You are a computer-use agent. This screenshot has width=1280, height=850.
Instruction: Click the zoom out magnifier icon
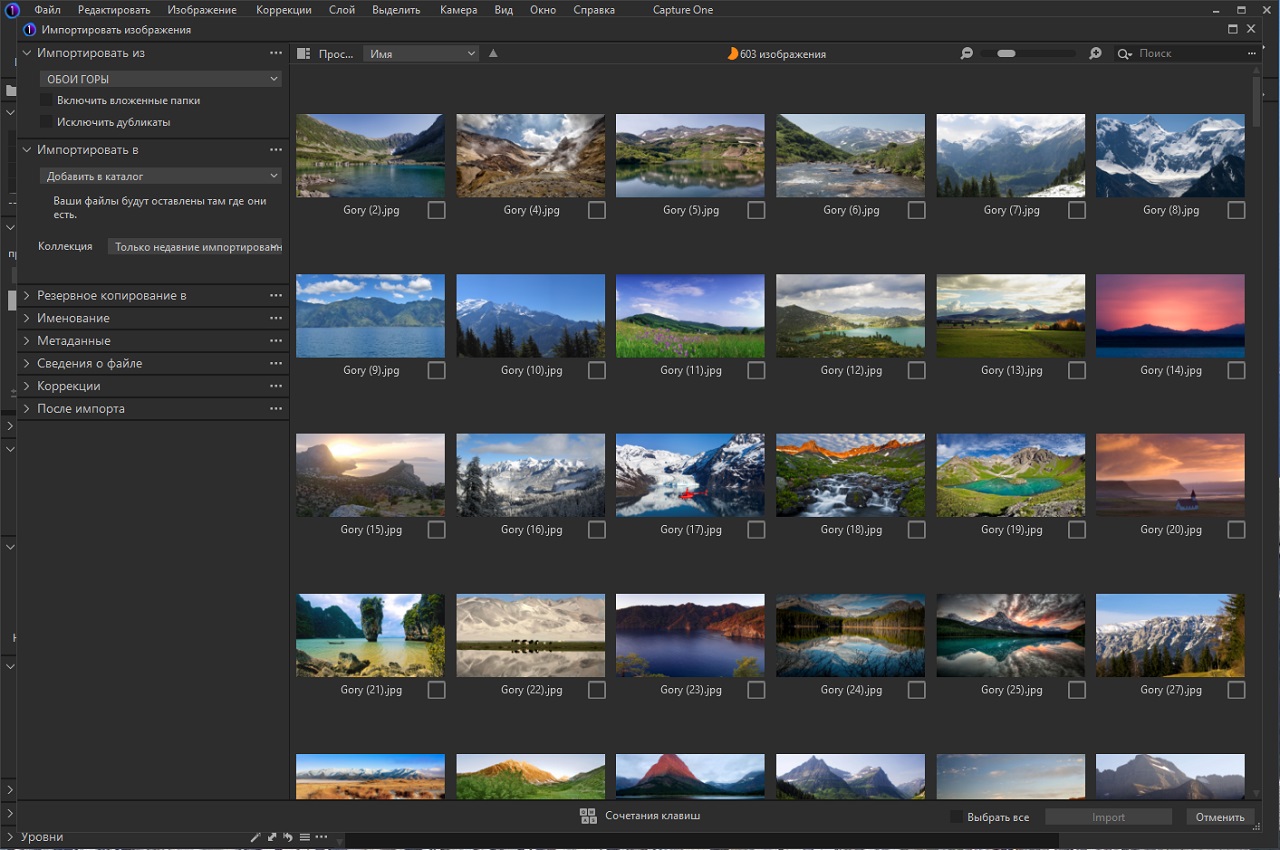[x=966, y=54]
